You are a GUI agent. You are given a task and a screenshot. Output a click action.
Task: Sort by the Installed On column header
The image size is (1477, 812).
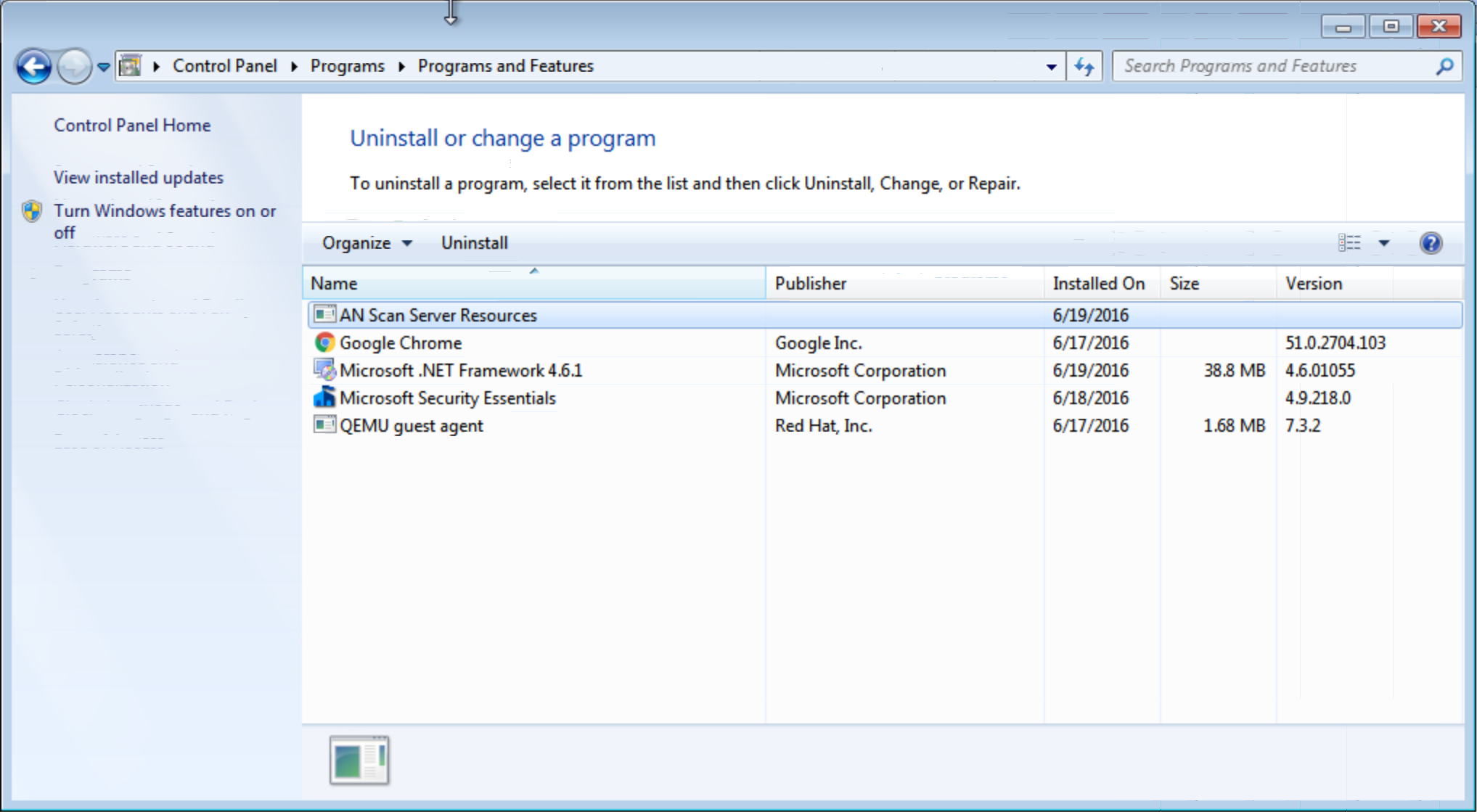tap(1102, 283)
